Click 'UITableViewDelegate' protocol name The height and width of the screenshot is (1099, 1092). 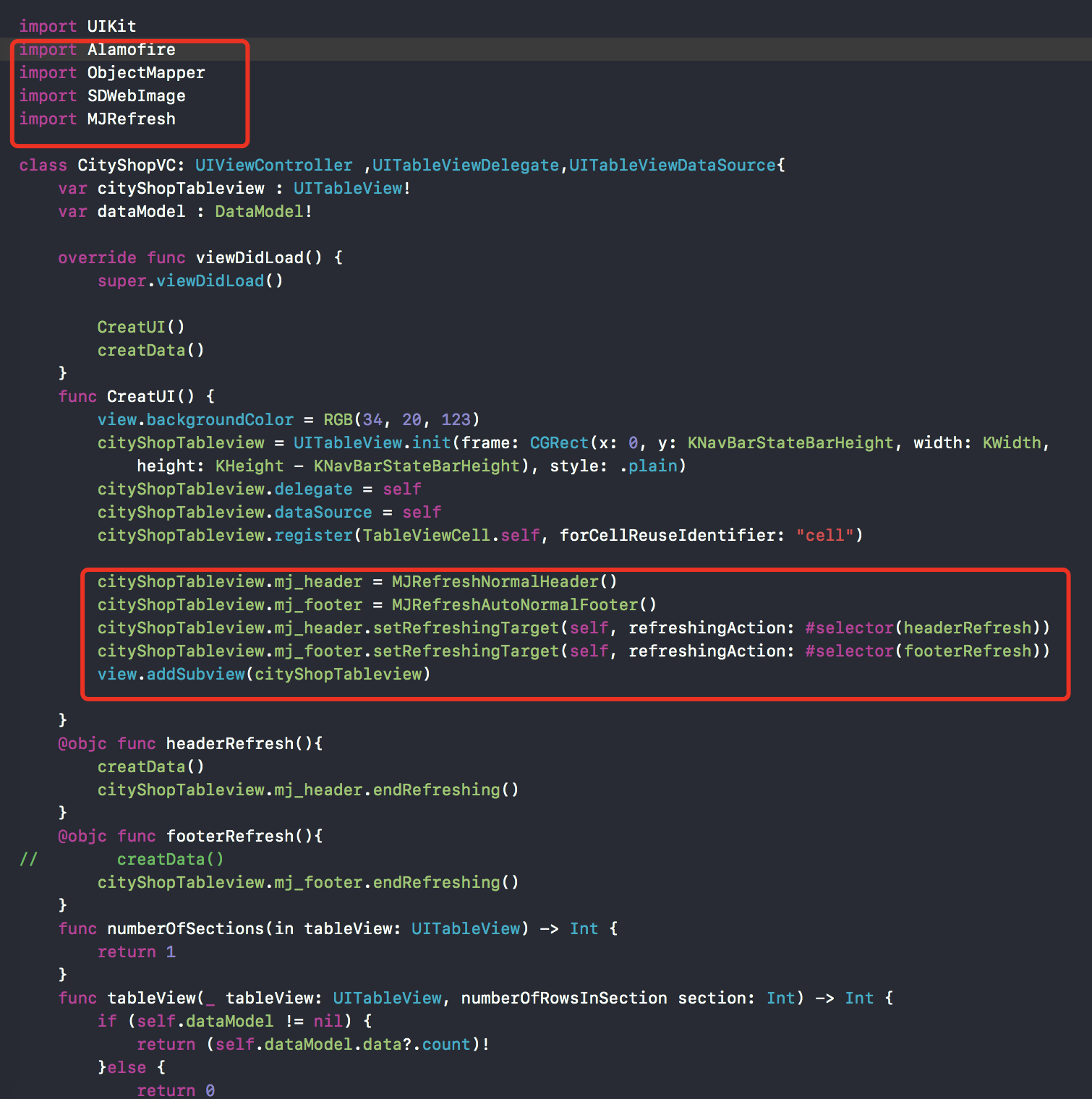(x=466, y=166)
